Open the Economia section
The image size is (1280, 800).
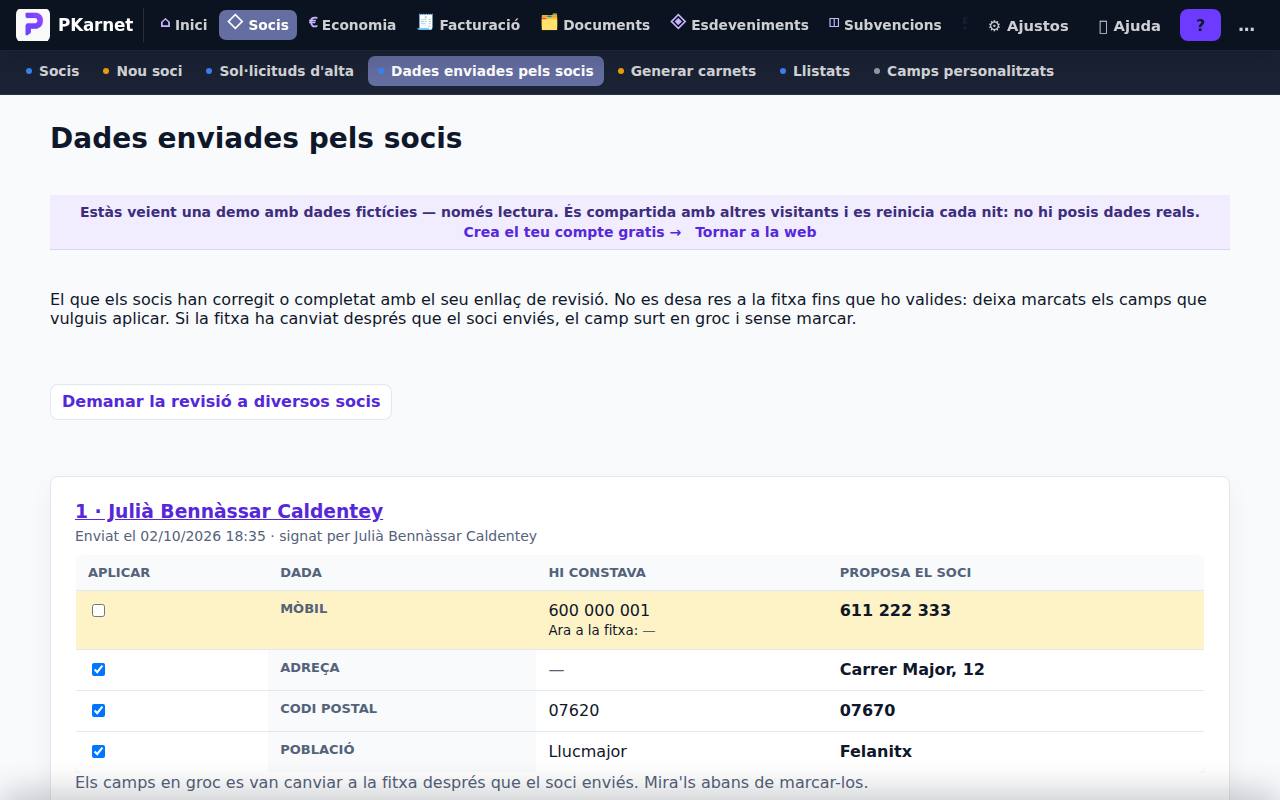point(352,25)
